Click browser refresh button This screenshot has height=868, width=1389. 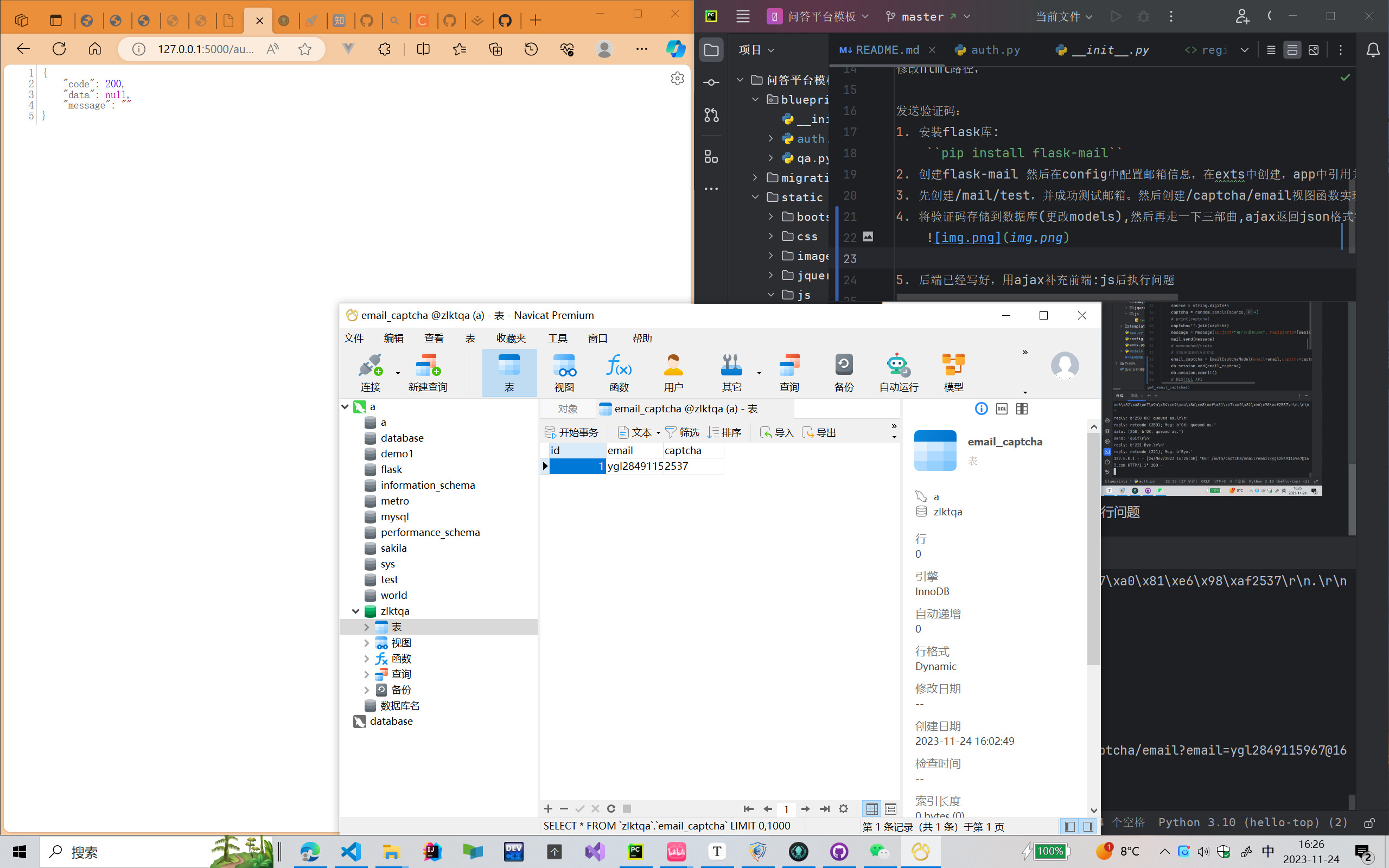[59, 49]
